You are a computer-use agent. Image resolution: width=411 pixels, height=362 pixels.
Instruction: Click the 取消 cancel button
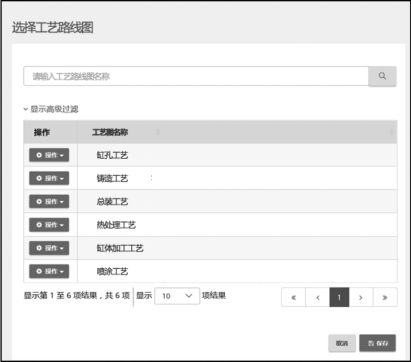point(342,343)
